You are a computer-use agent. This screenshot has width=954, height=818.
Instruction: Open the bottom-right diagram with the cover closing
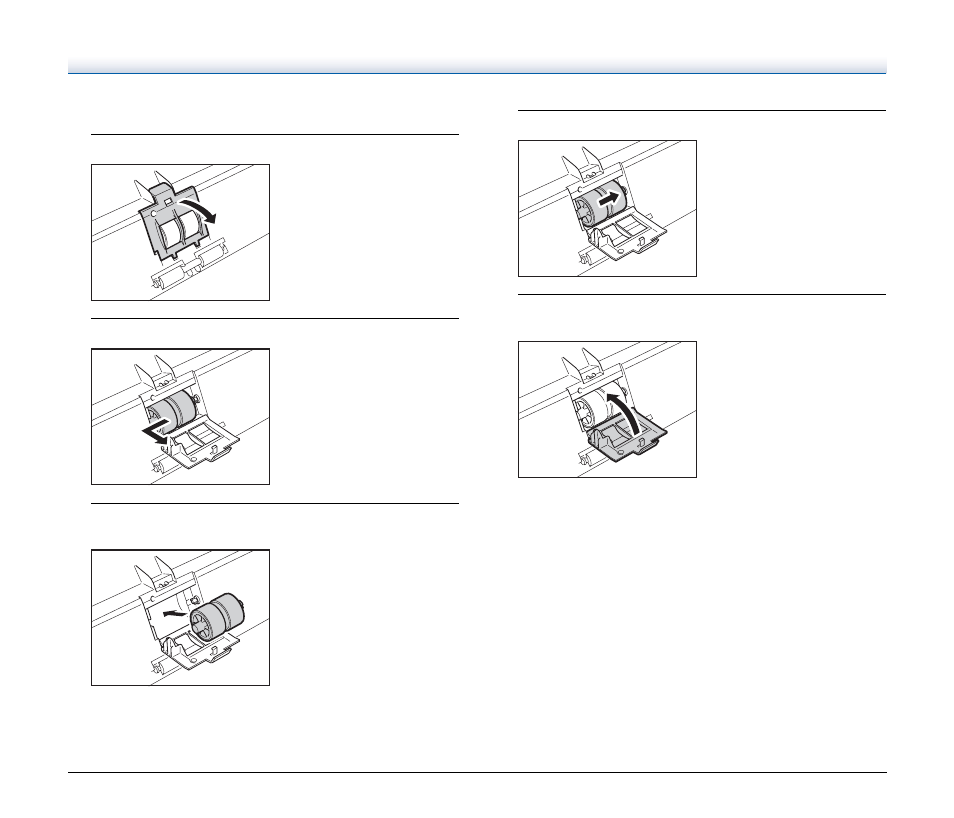[x=607, y=409]
